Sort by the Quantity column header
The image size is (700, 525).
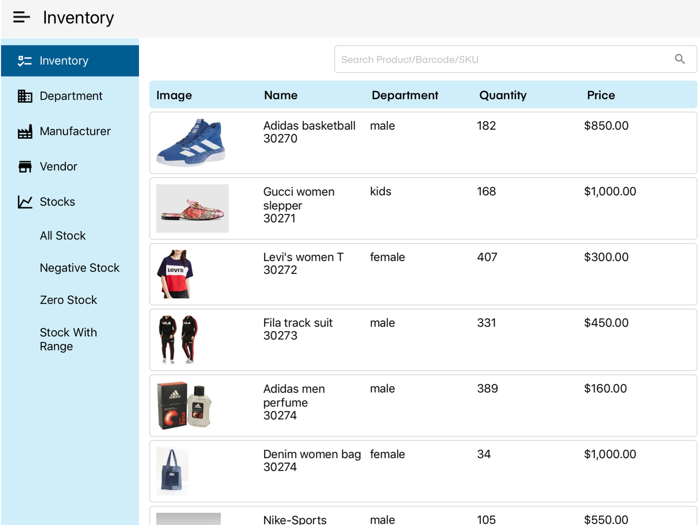tap(503, 95)
